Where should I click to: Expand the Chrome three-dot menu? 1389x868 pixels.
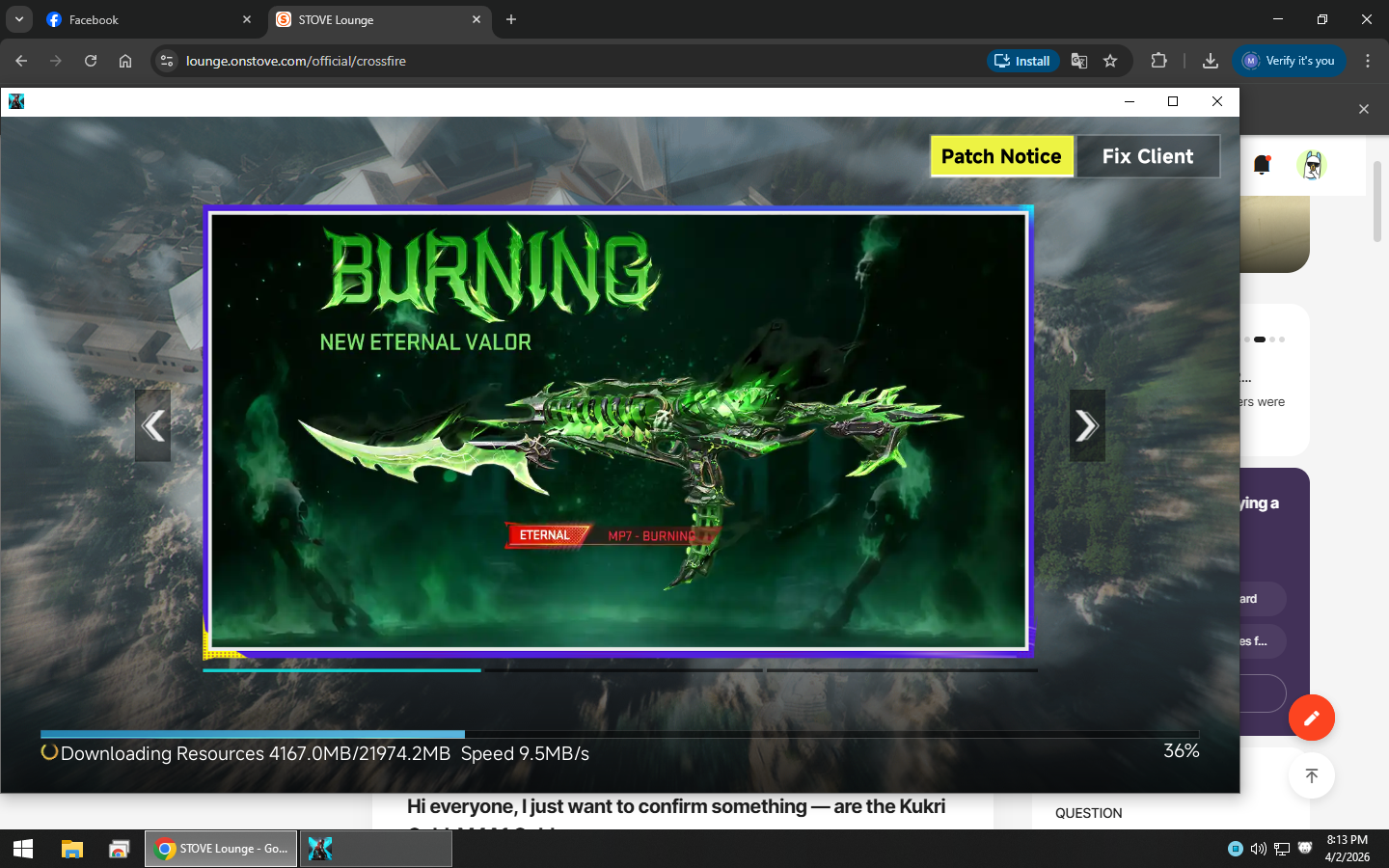coord(1367,61)
